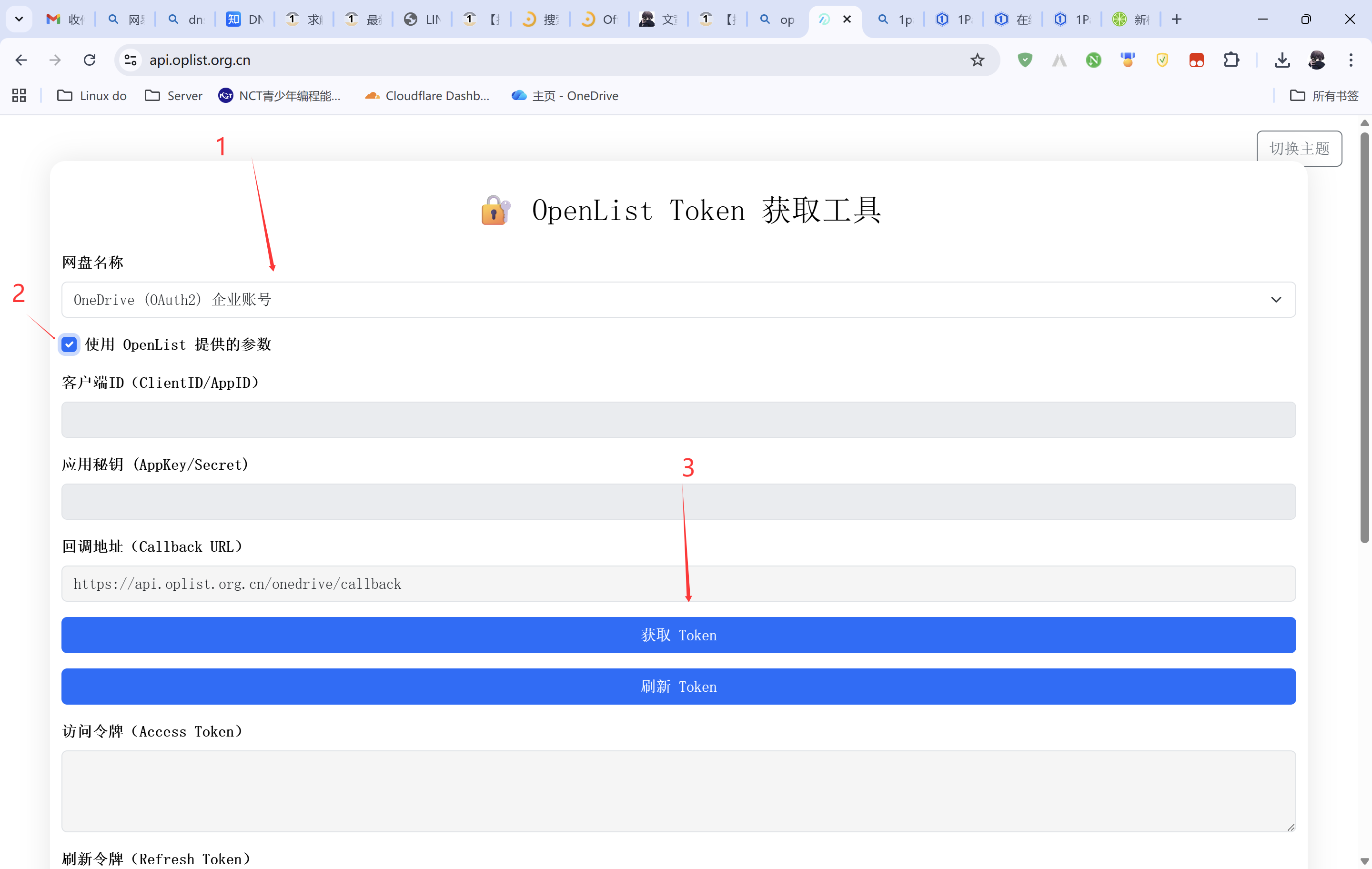Open the apps grid icon in bookmarks bar
The height and width of the screenshot is (869, 1372).
pos(19,95)
